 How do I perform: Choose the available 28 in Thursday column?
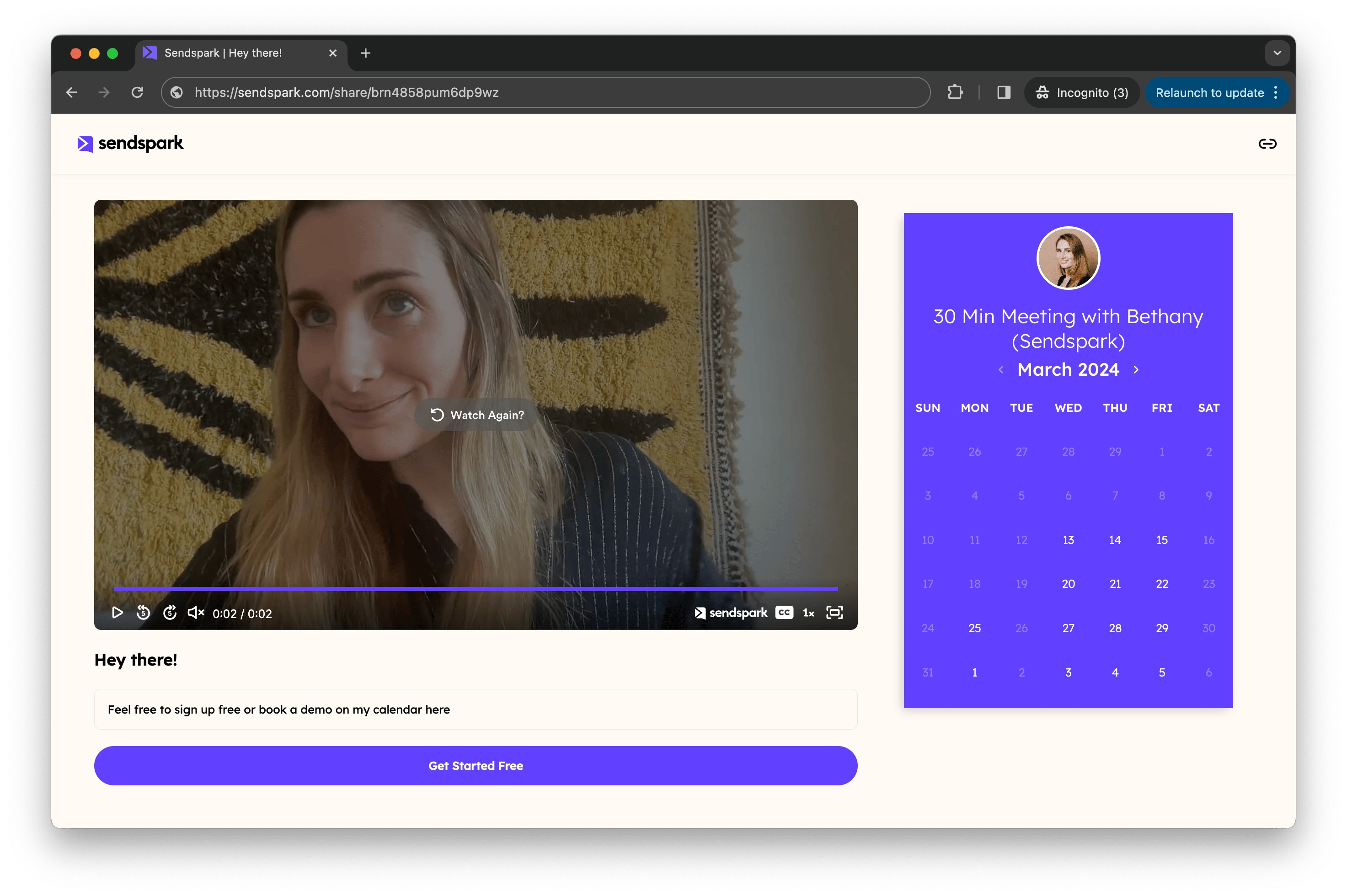[x=1114, y=628]
